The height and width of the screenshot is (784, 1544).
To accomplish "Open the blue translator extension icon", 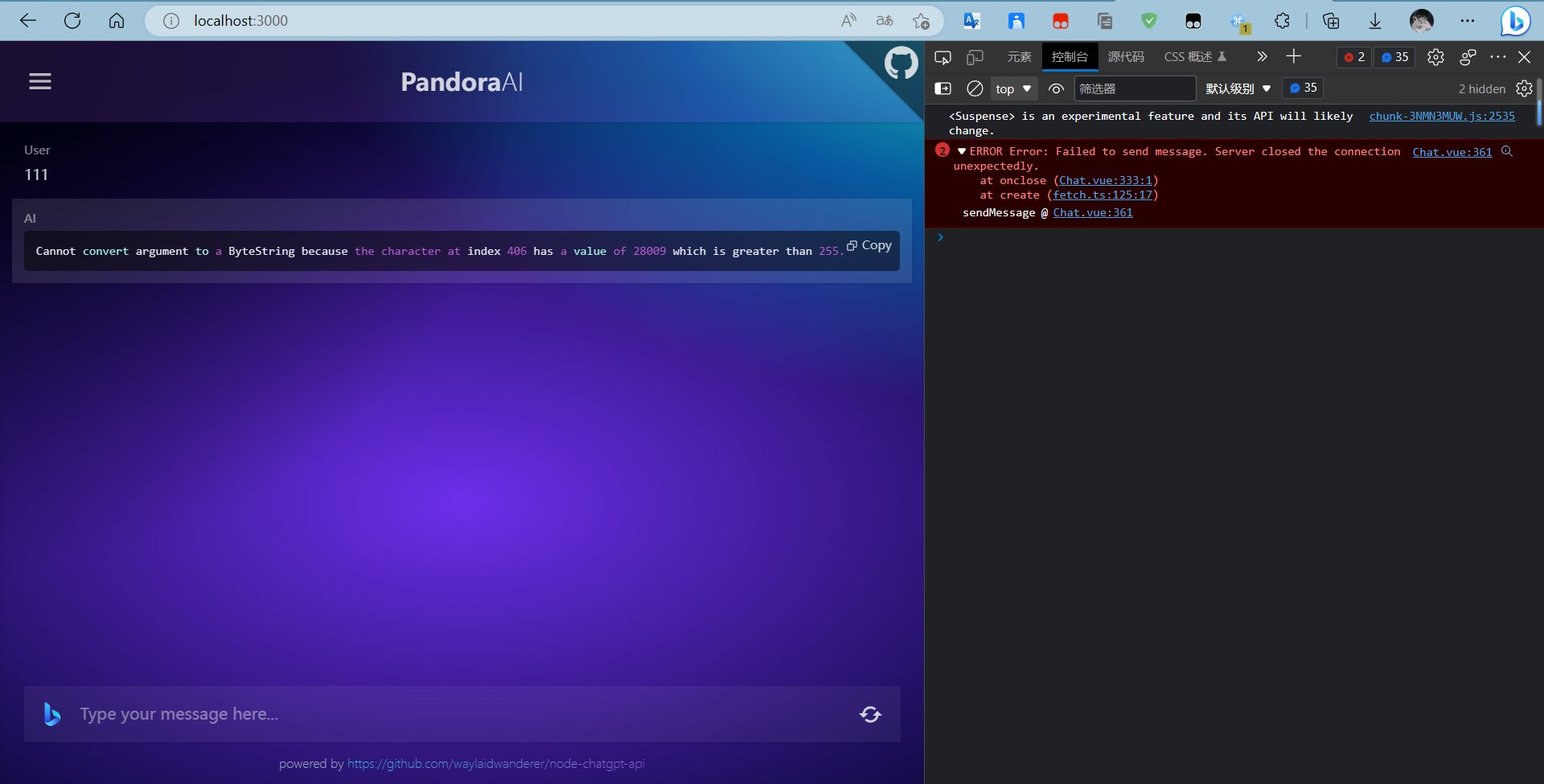I will click(972, 21).
